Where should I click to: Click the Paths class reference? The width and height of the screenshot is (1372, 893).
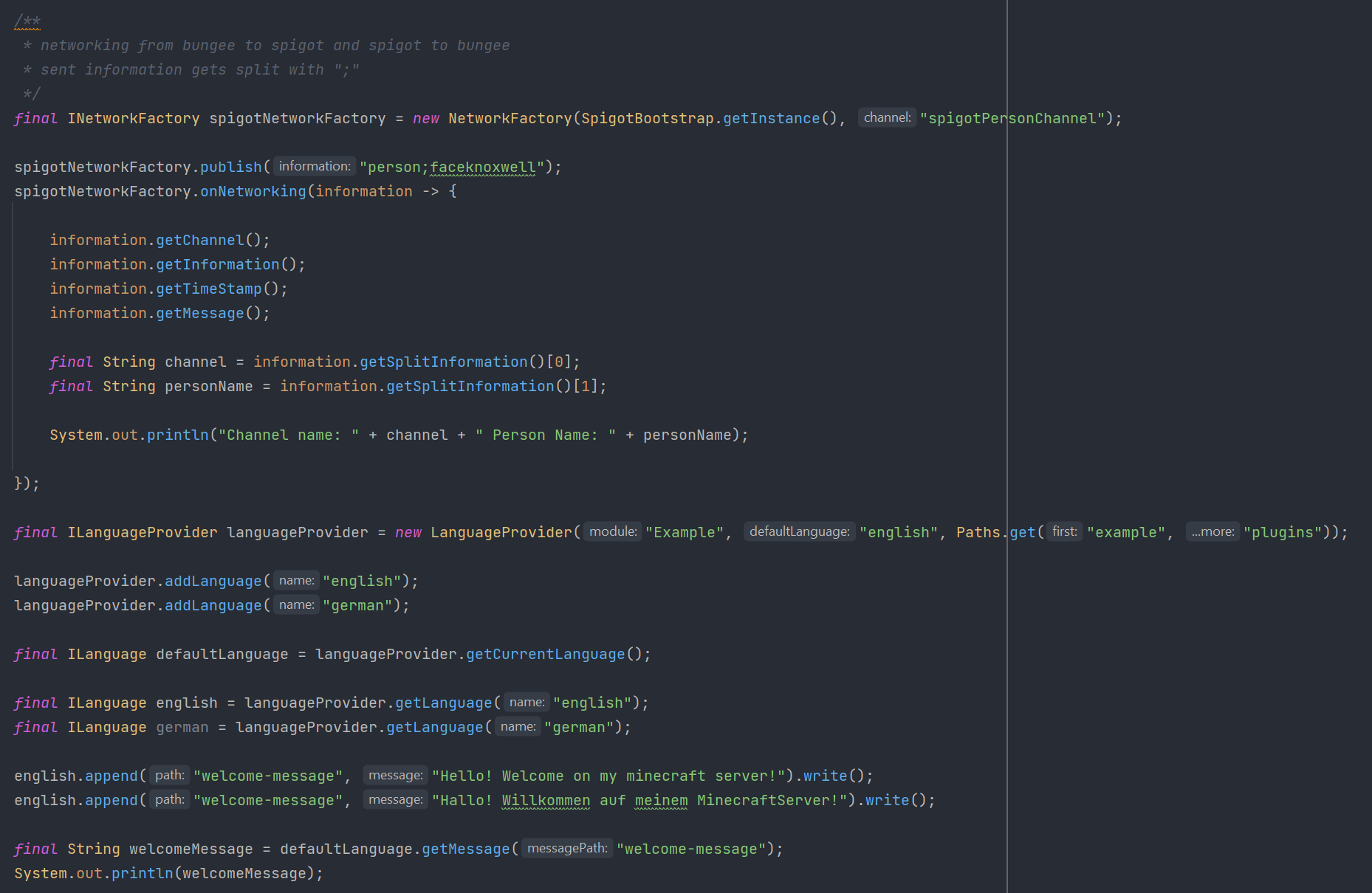point(978,532)
